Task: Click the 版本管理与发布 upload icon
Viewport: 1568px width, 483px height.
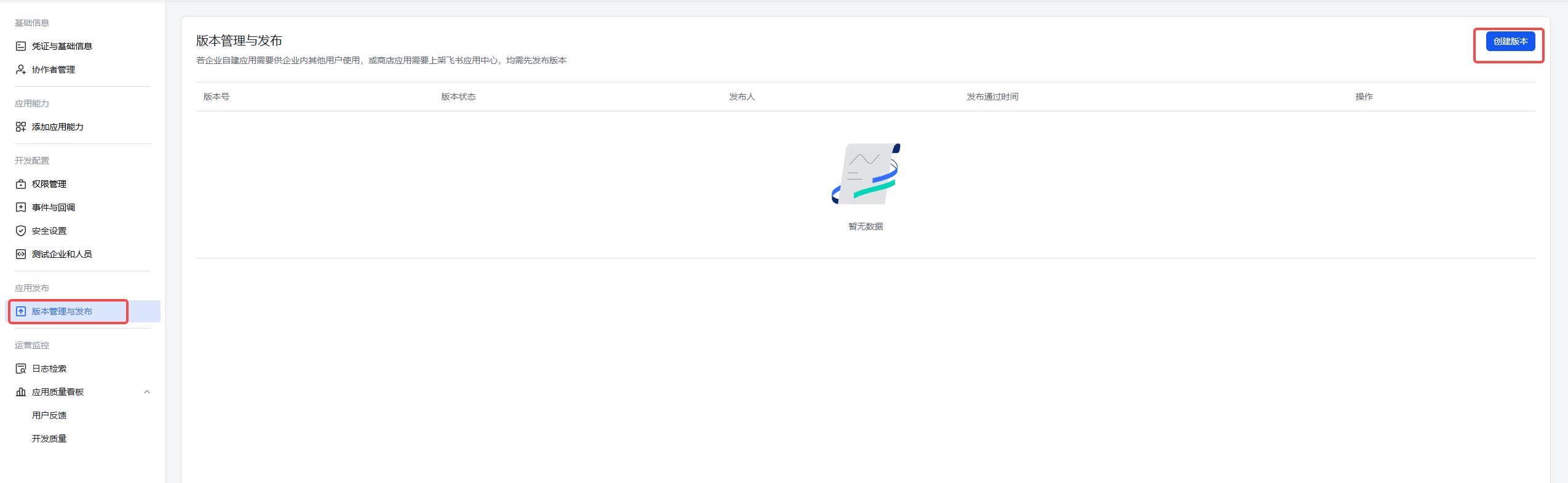Action: coord(21,311)
